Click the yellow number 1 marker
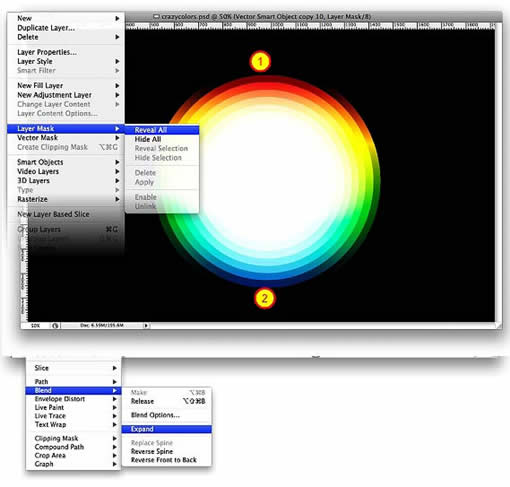510x487 pixels. click(x=260, y=61)
